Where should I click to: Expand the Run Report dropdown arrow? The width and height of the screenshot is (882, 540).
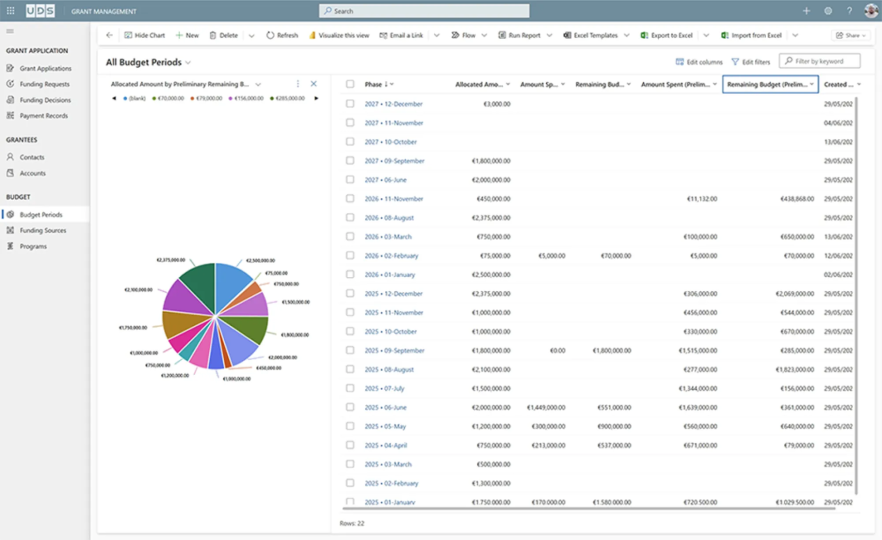coord(550,35)
